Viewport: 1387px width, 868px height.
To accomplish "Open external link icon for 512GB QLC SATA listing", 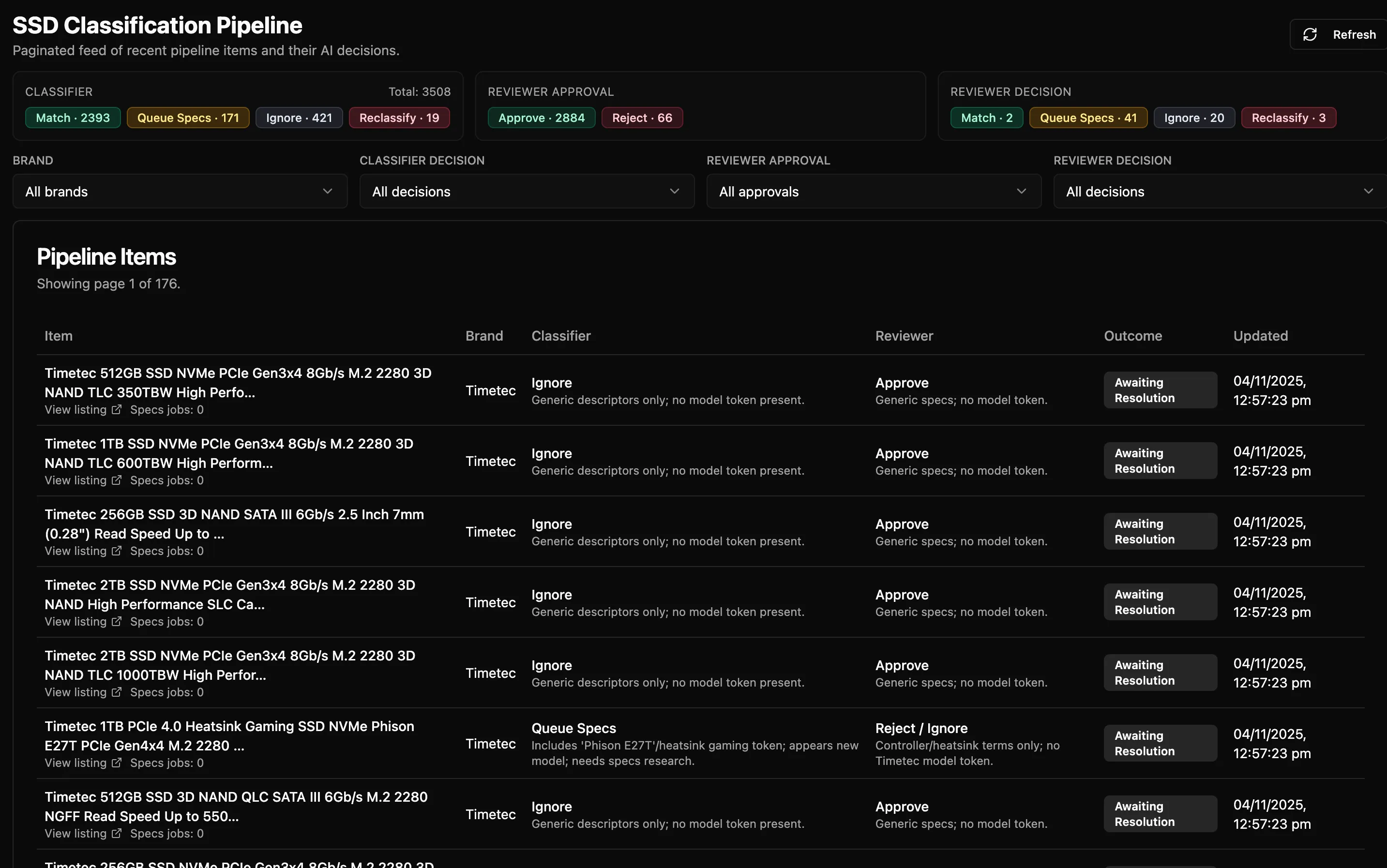I will [117, 834].
